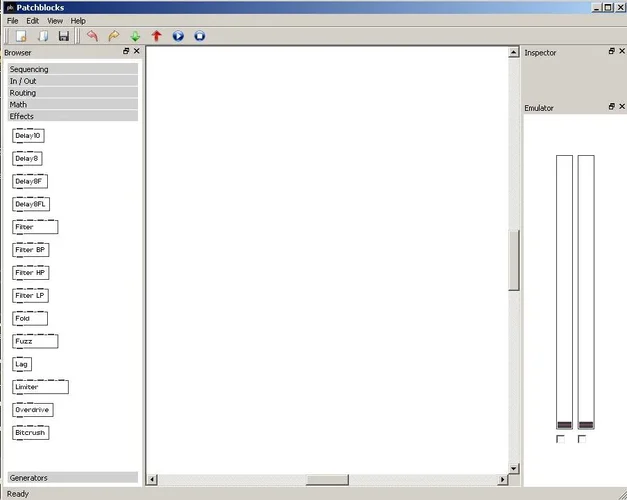627x500 pixels.
Task: Select the Lag block
Action: (22, 364)
